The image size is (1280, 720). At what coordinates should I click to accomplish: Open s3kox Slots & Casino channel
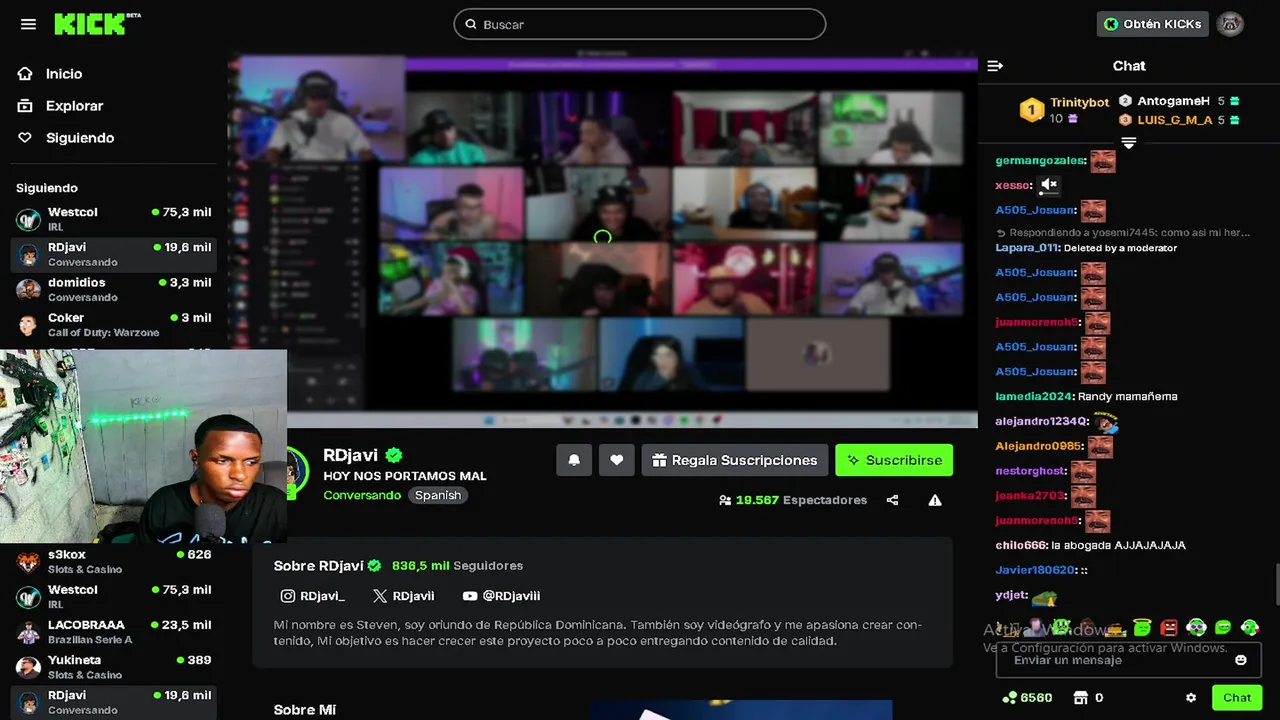point(113,561)
